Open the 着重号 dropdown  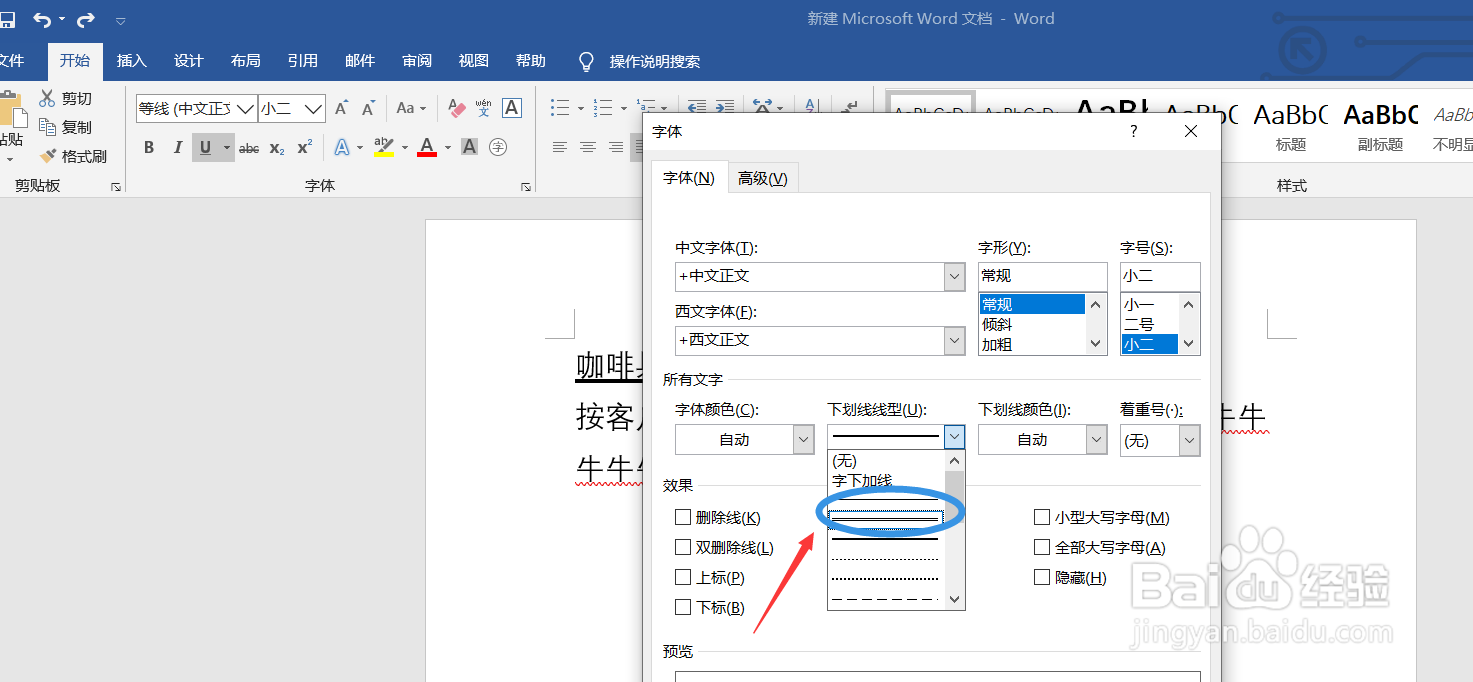point(1189,439)
